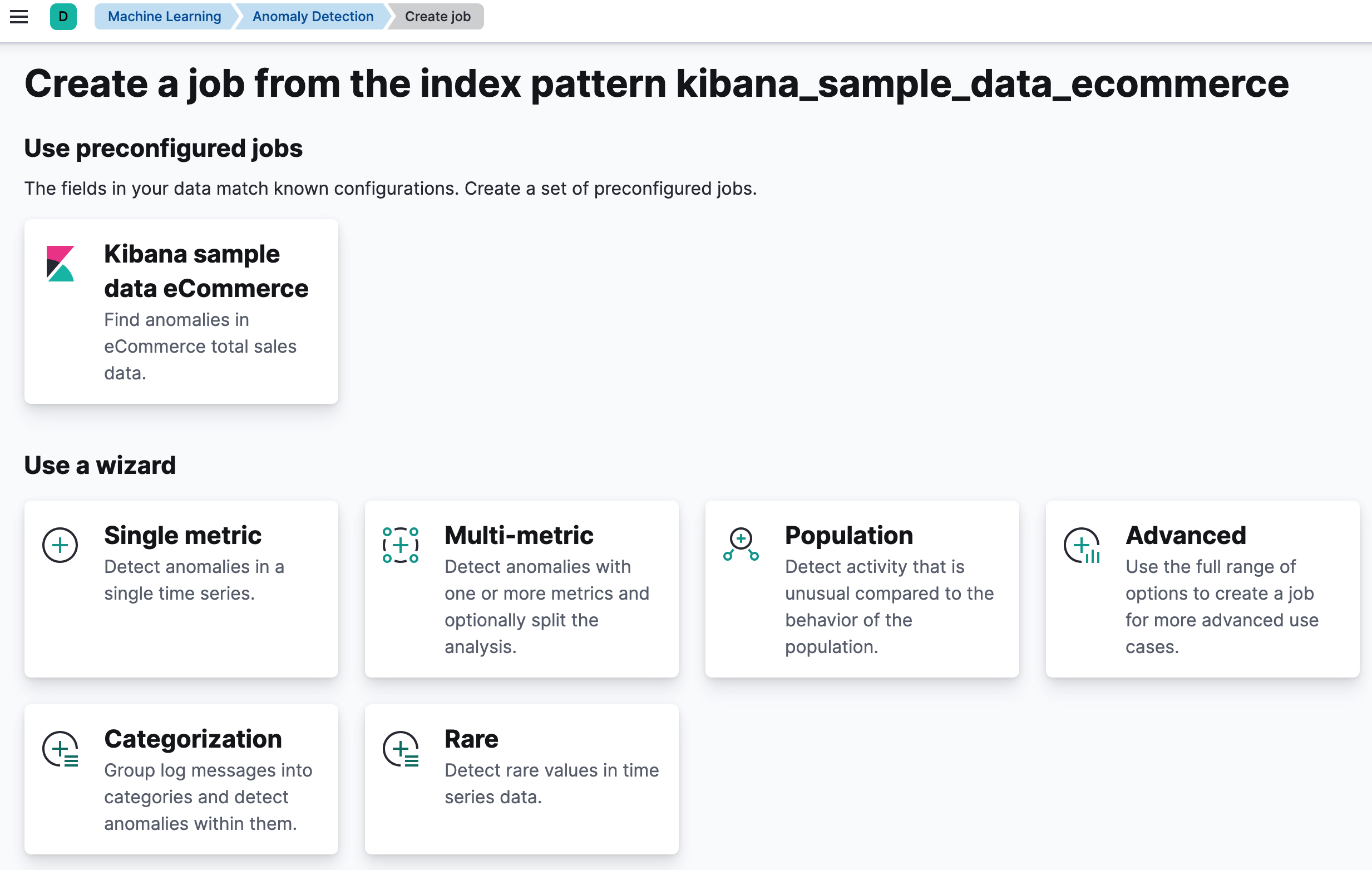Click the eCommerce total sales description
This screenshot has width=1372, height=870.
pos(200,346)
